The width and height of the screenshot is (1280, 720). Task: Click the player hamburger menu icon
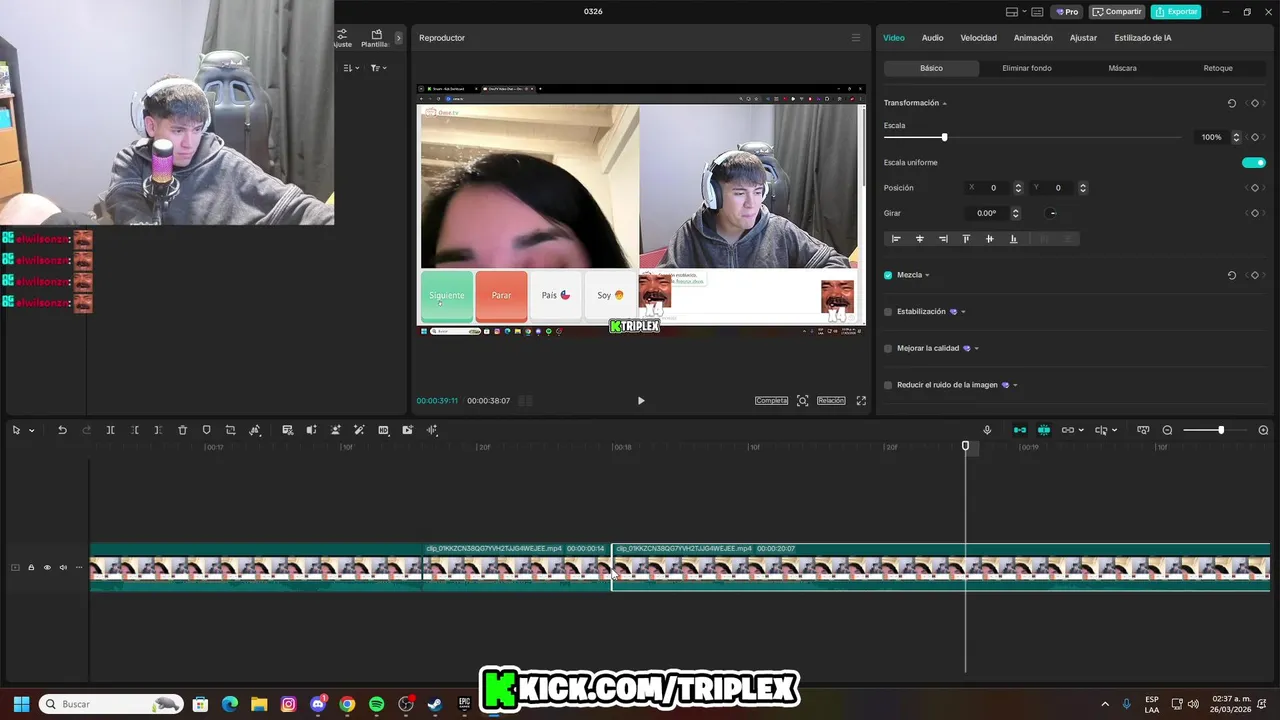point(855,38)
